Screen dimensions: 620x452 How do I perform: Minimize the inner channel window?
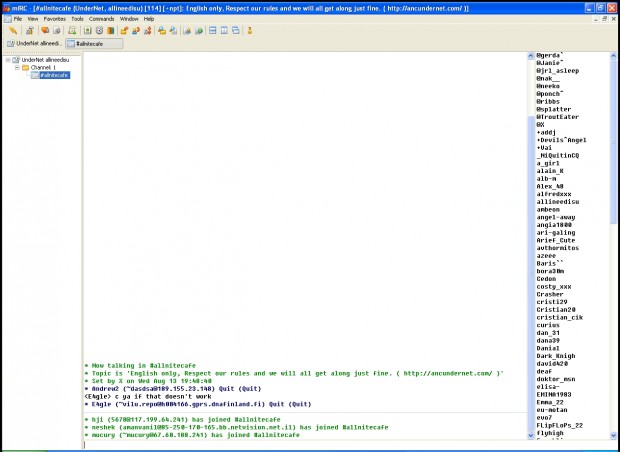[596, 19]
